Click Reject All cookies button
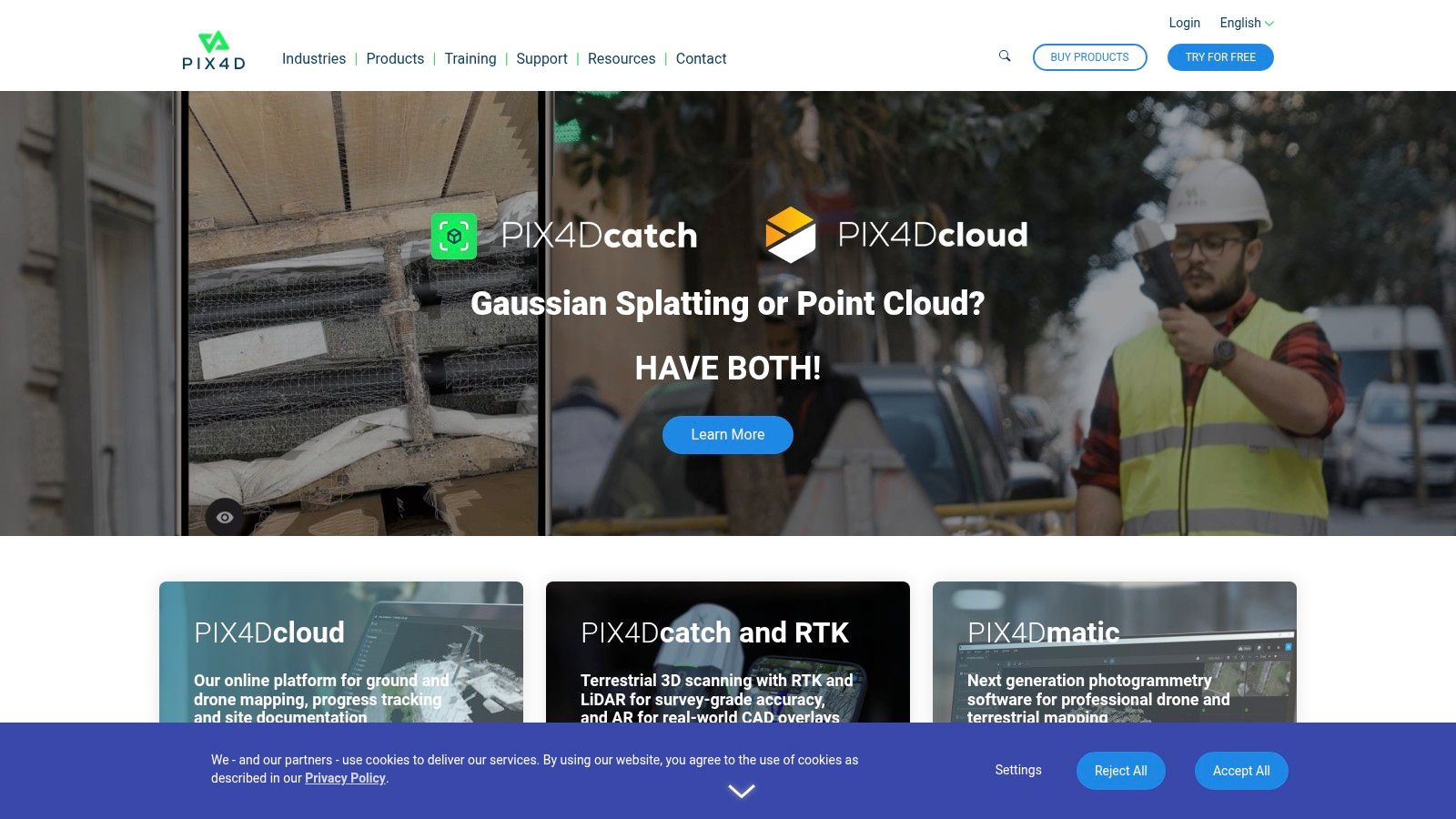The width and height of the screenshot is (1456, 819). click(1121, 771)
